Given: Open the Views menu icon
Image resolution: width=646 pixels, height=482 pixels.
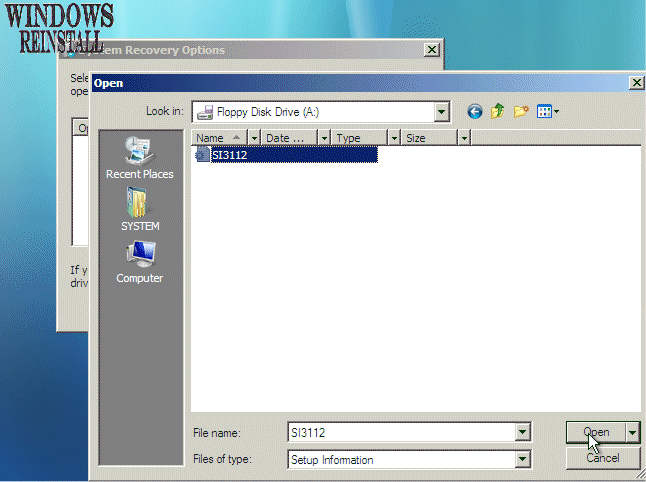Looking at the screenshot, I should coord(548,112).
